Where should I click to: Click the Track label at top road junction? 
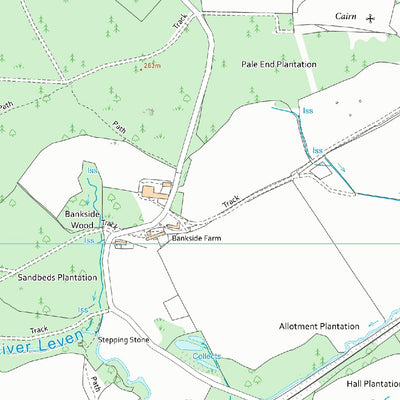coord(179,22)
